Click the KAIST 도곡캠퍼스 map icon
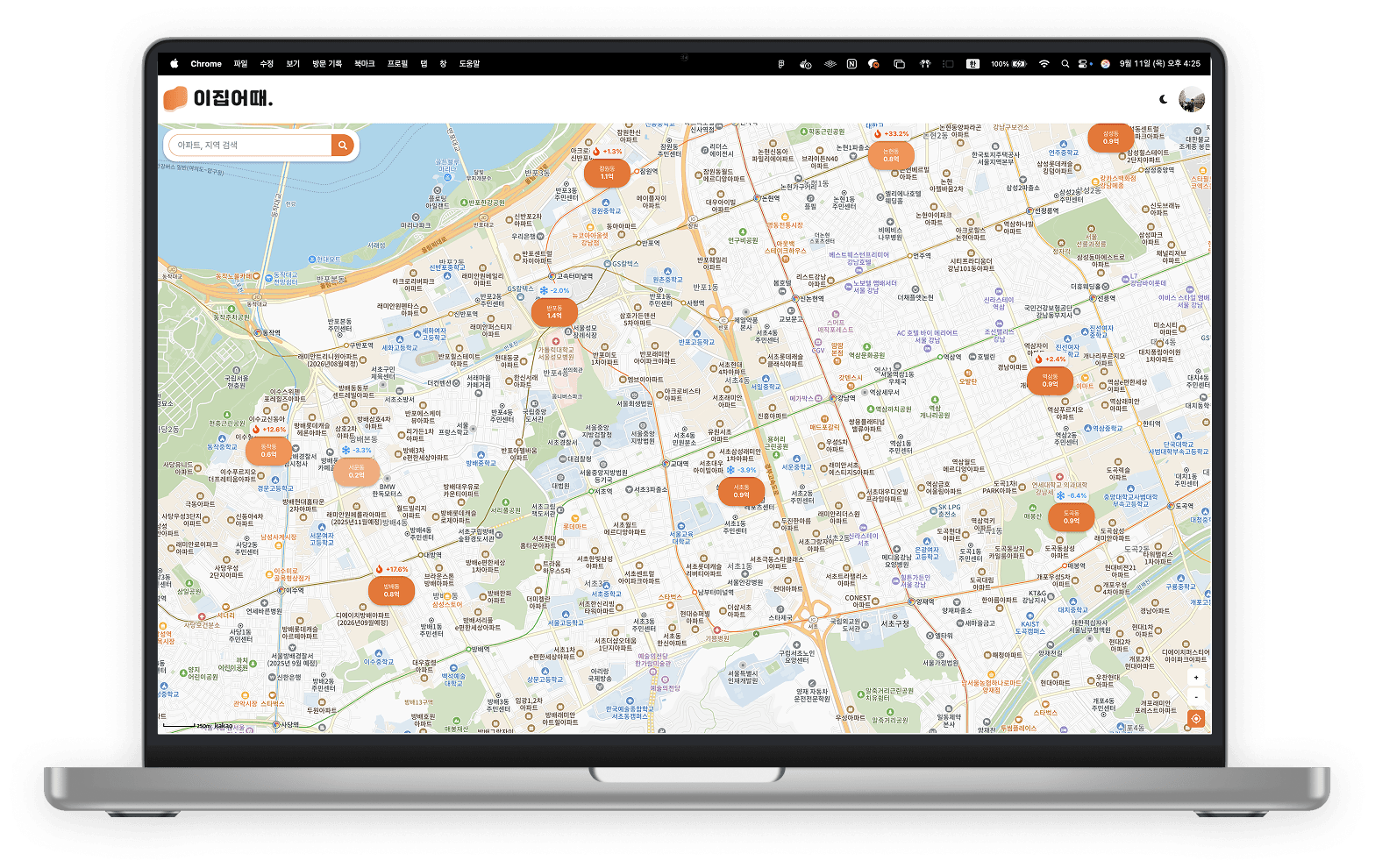 (x=1029, y=617)
